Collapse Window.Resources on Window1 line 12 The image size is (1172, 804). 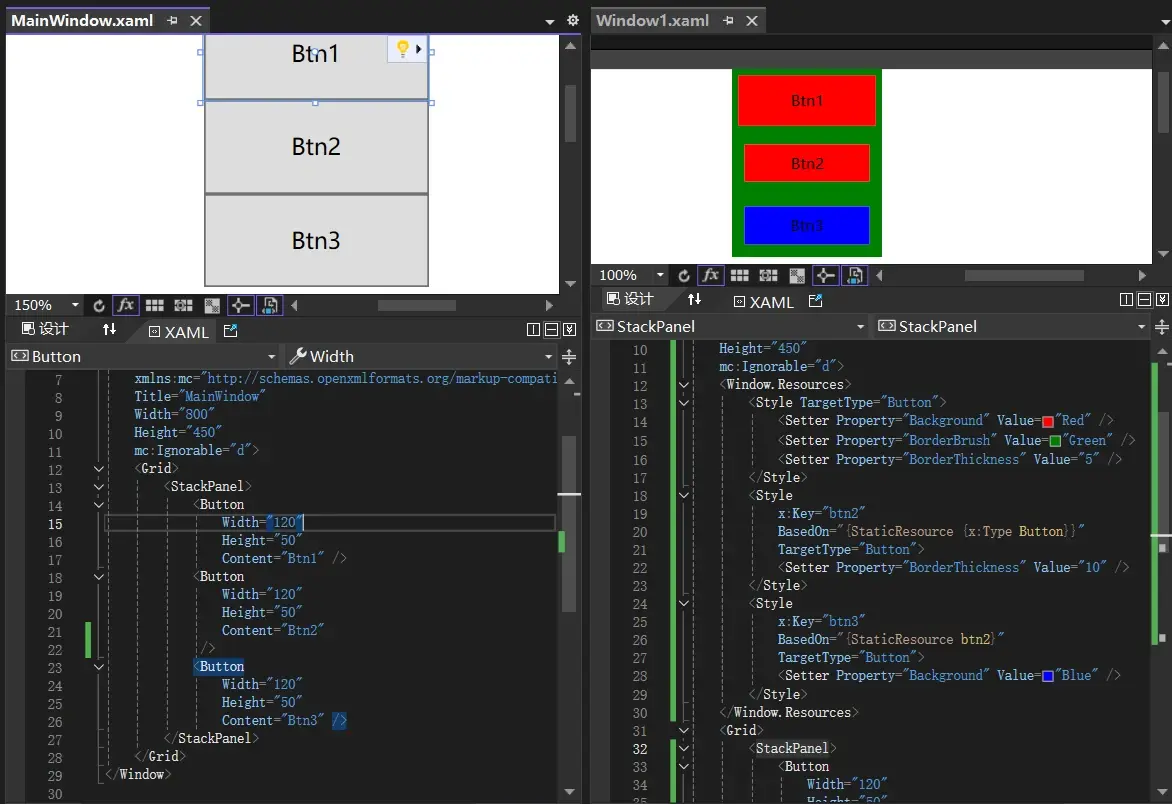(683, 386)
